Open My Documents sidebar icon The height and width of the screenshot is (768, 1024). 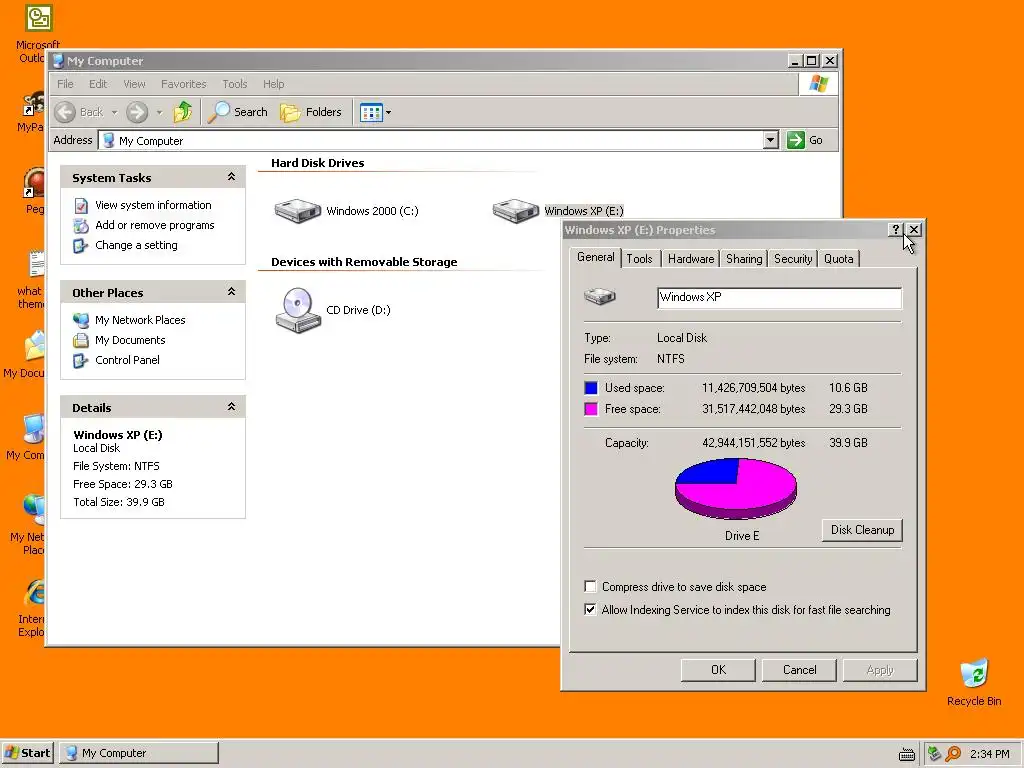81,340
